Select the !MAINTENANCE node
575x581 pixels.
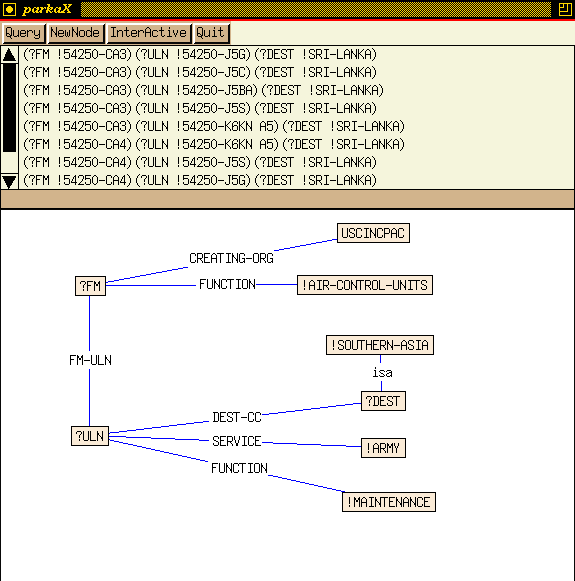click(x=389, y=502)
